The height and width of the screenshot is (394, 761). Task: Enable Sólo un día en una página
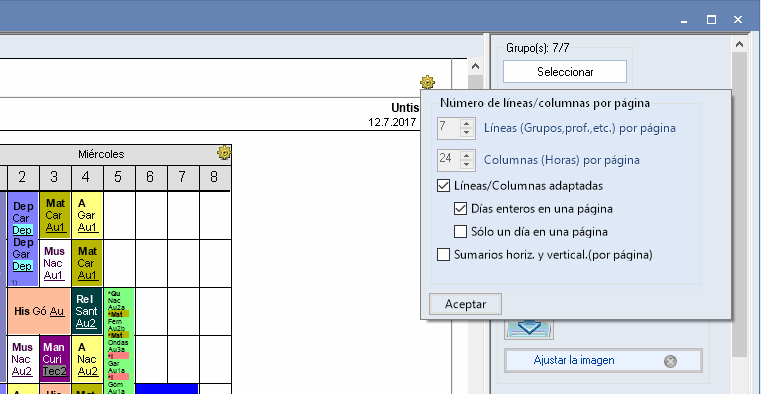461,231
